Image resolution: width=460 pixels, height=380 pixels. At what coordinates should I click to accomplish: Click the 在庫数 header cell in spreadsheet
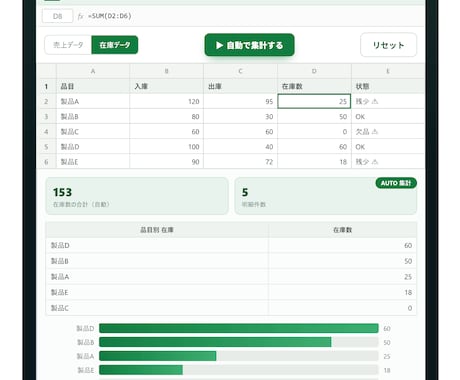(x=314, y=86)
